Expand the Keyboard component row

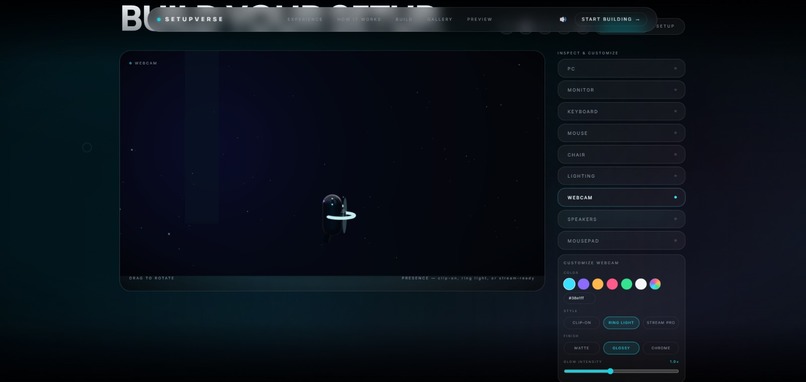[x=621, y=112]
